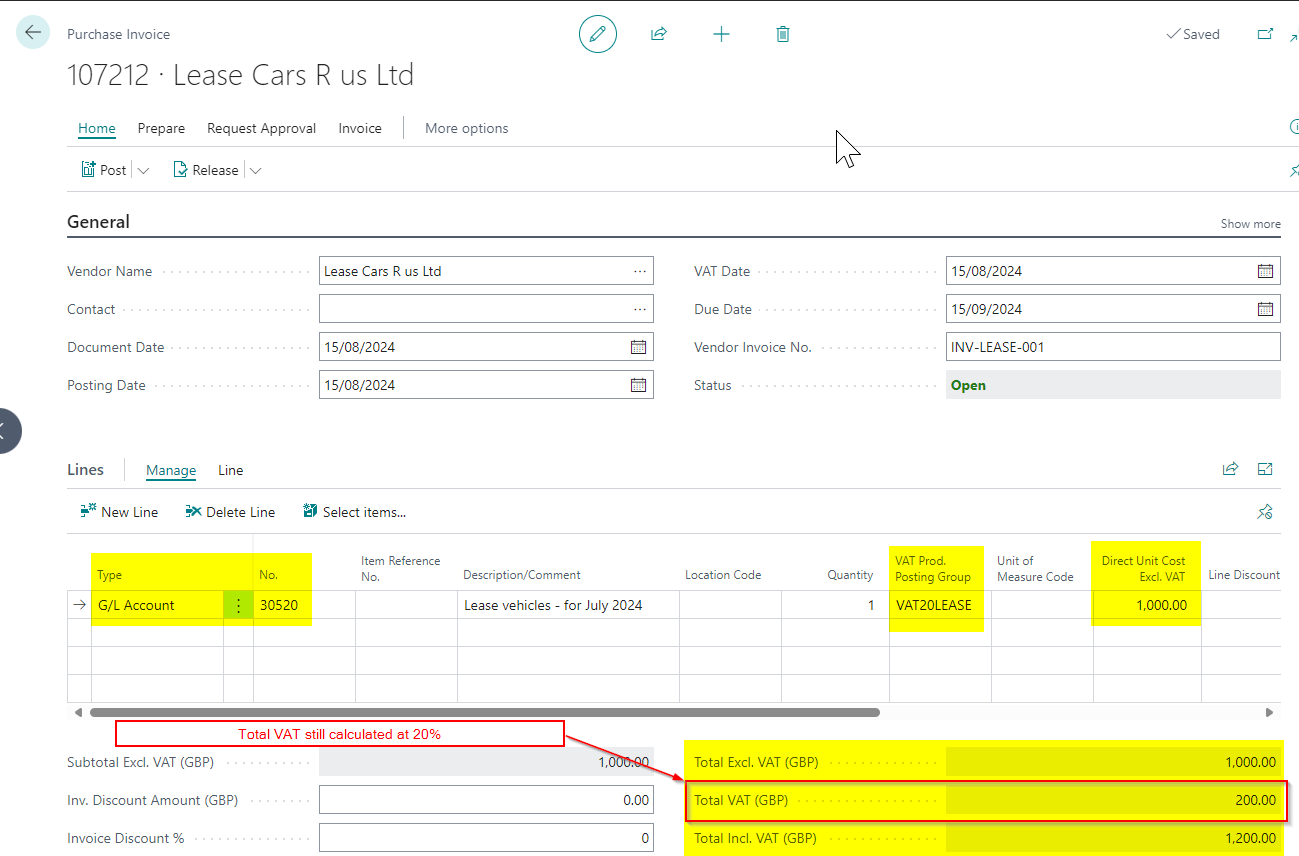Open edit mode via the pencil icon

597,33
